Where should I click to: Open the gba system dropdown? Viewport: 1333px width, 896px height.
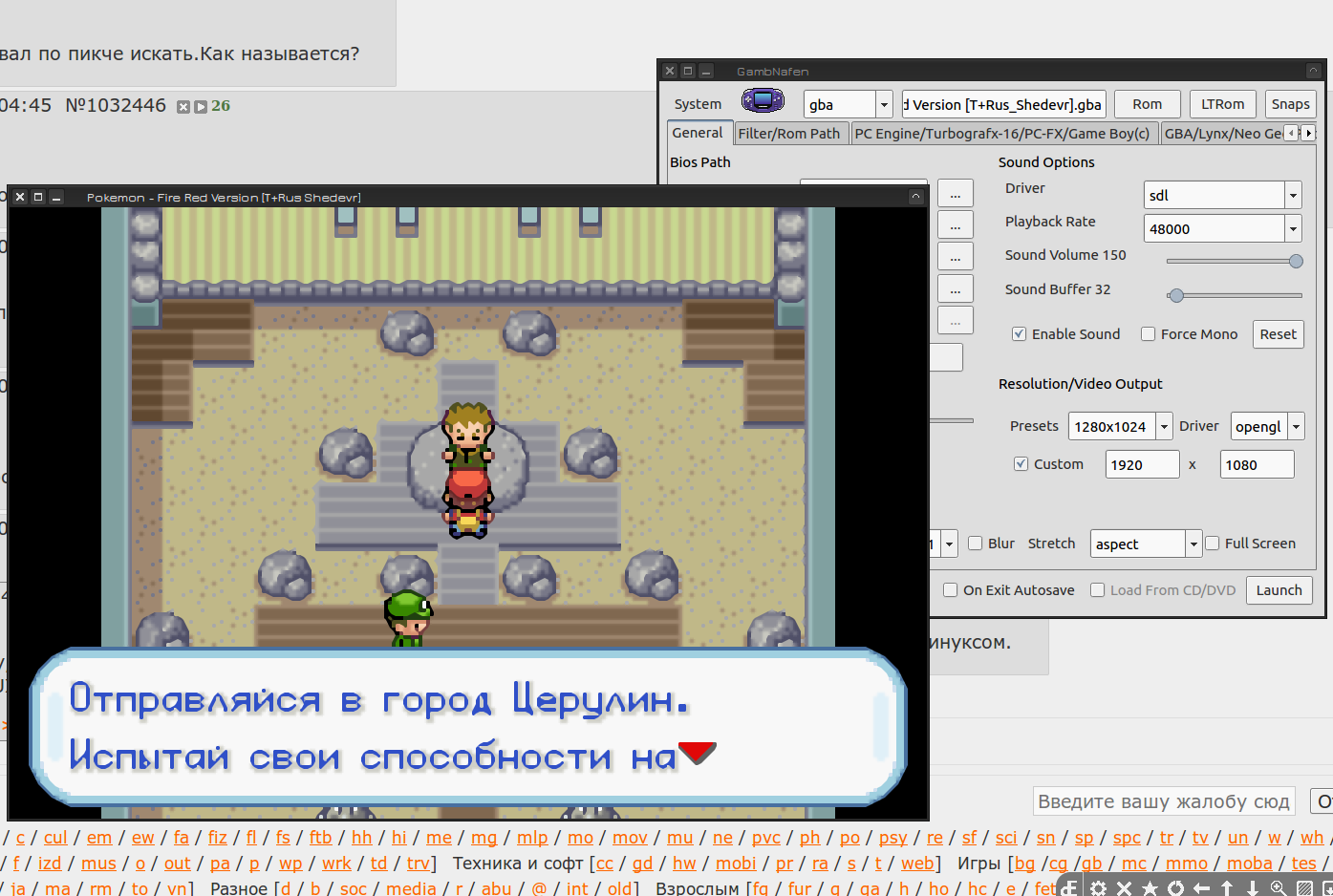(884, 104)
